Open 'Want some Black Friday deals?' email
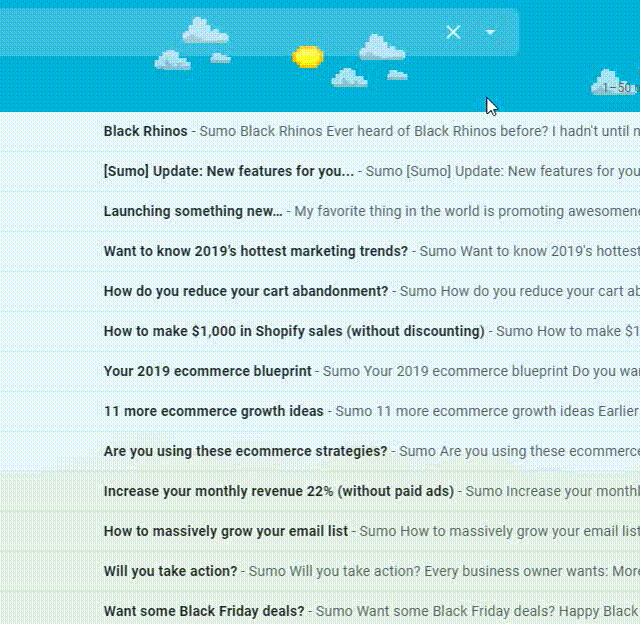 coord(204,611)
